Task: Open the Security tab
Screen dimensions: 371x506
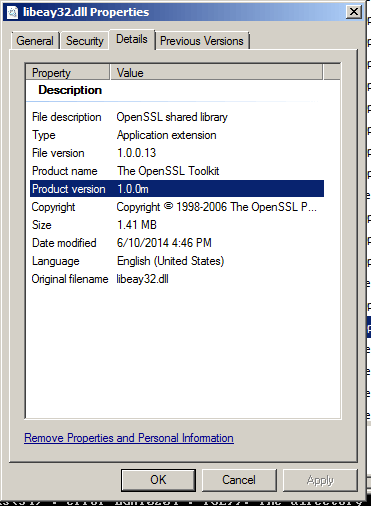Action: pyautogui.click(x=85, y=41)
